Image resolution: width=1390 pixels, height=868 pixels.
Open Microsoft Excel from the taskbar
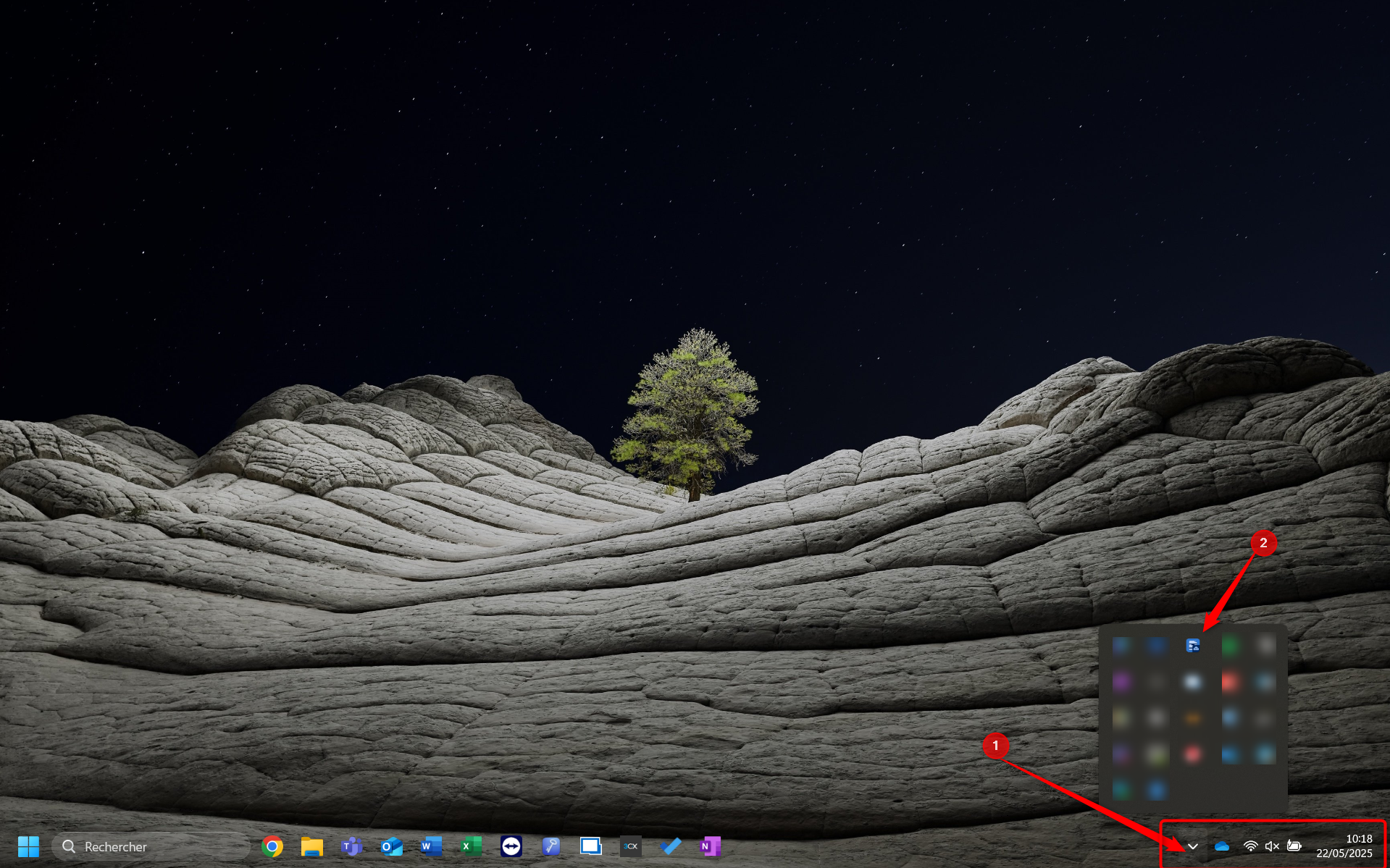(471, 846)
